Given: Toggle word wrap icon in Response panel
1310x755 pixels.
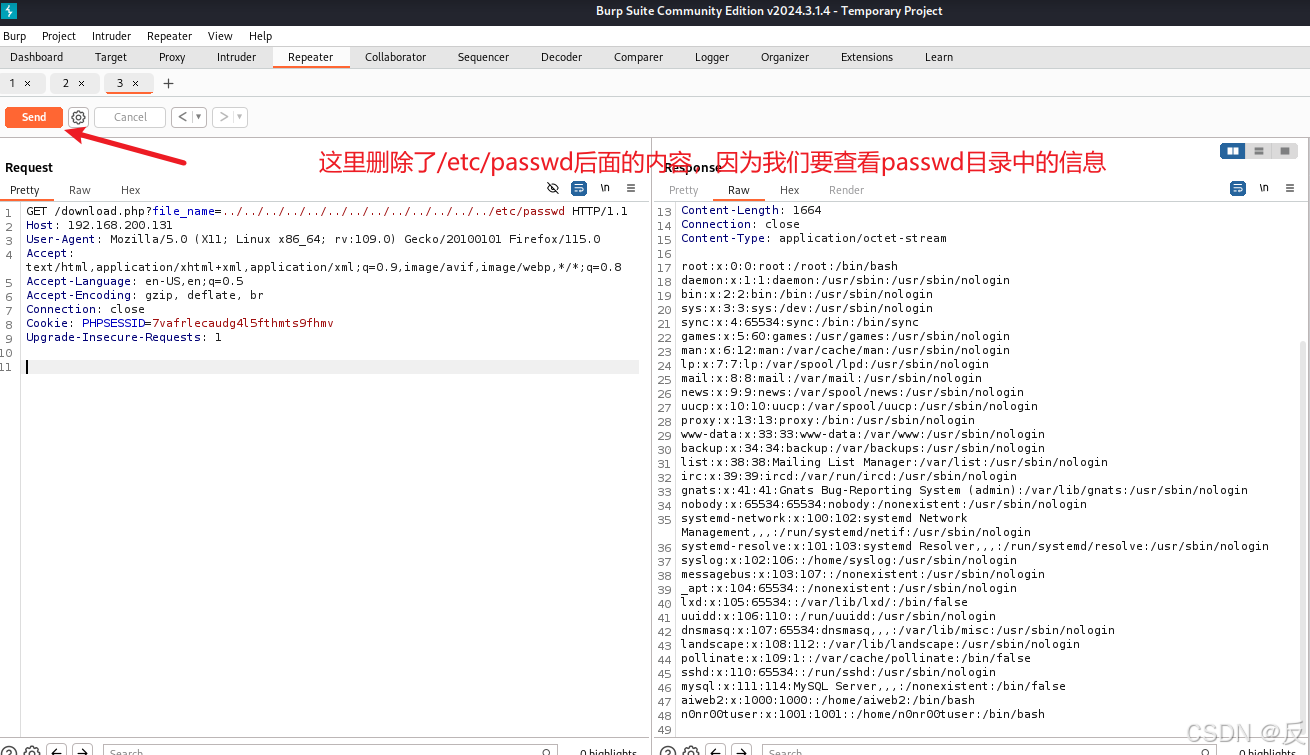Looking at the screenshot, I should [x=1238, y=188].
